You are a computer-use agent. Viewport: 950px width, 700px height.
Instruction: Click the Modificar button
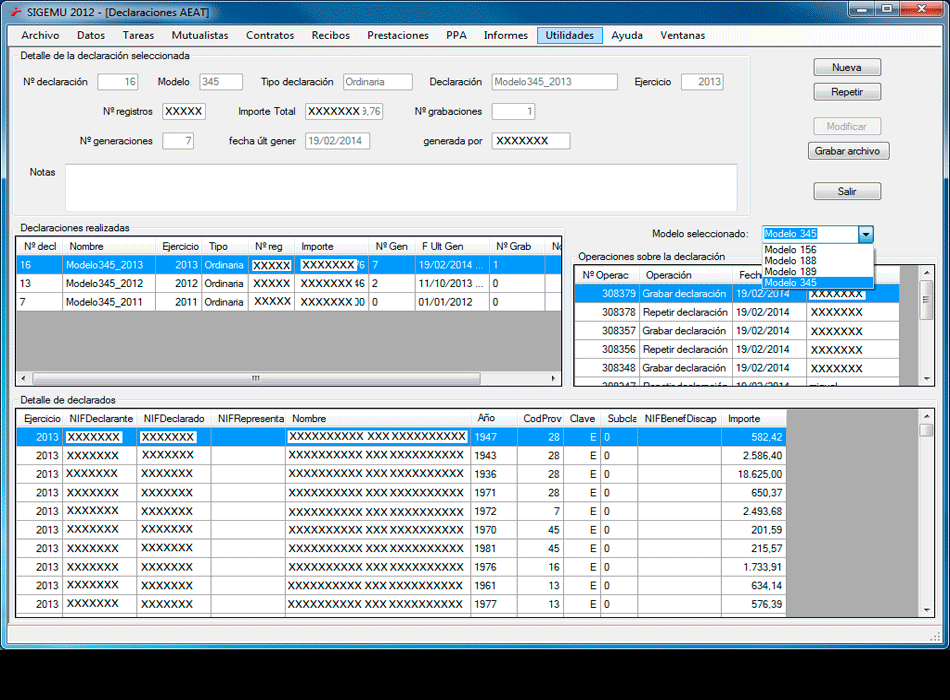(x=847, y=126)
